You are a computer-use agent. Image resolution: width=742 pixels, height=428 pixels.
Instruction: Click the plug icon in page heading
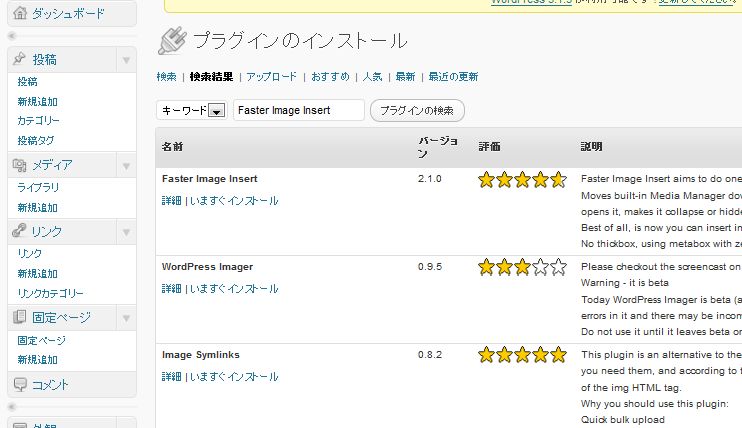coord(172,41)
